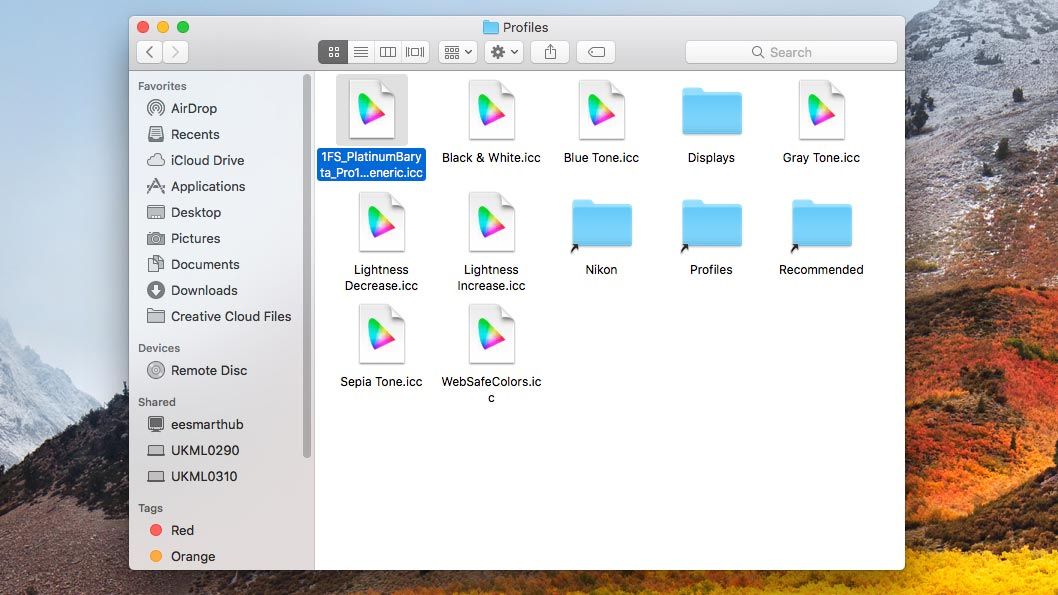Open the Share icon in the toolbar
Image resolution: width=1058 pixels, height=595 pixels.
click(x=549, y=52)
